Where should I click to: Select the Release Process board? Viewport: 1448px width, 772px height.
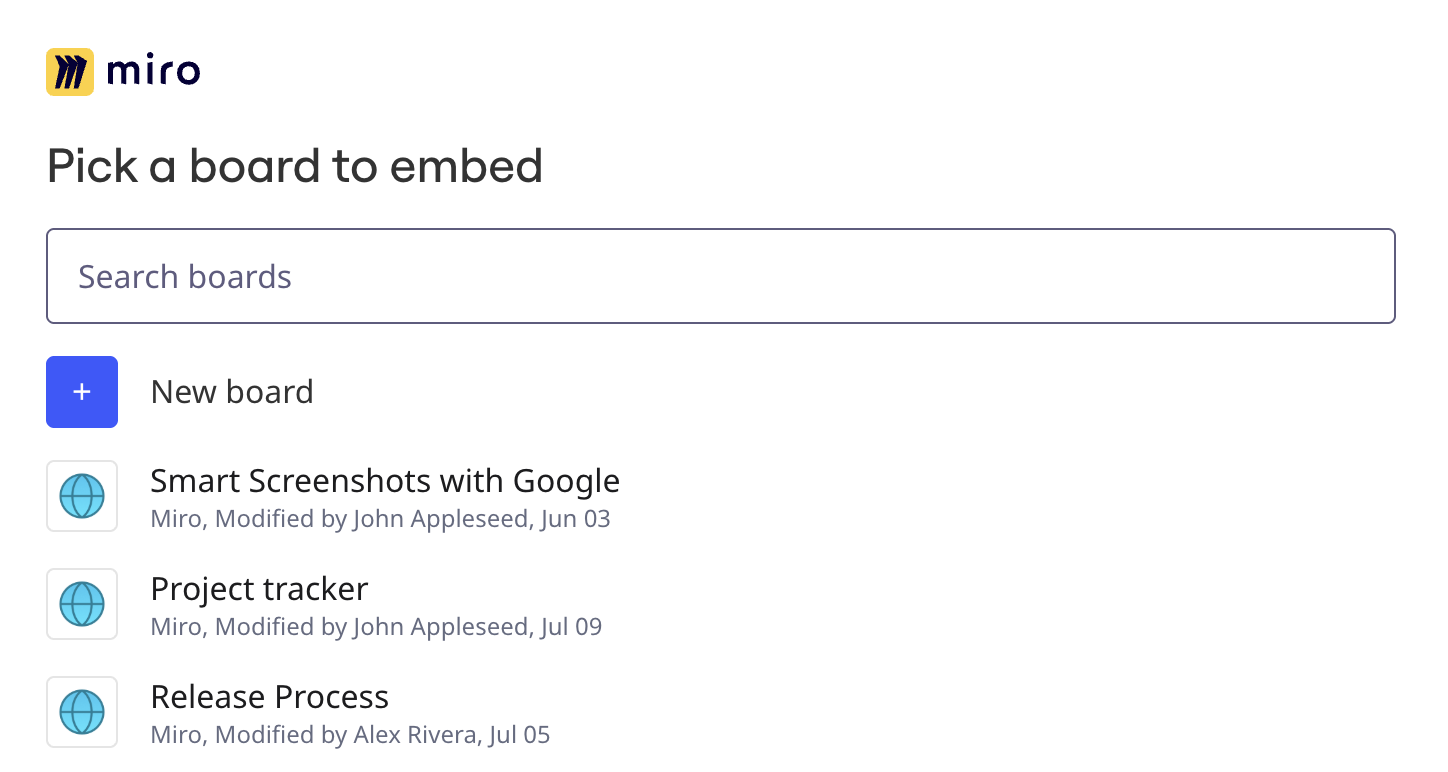coord(269,697)
